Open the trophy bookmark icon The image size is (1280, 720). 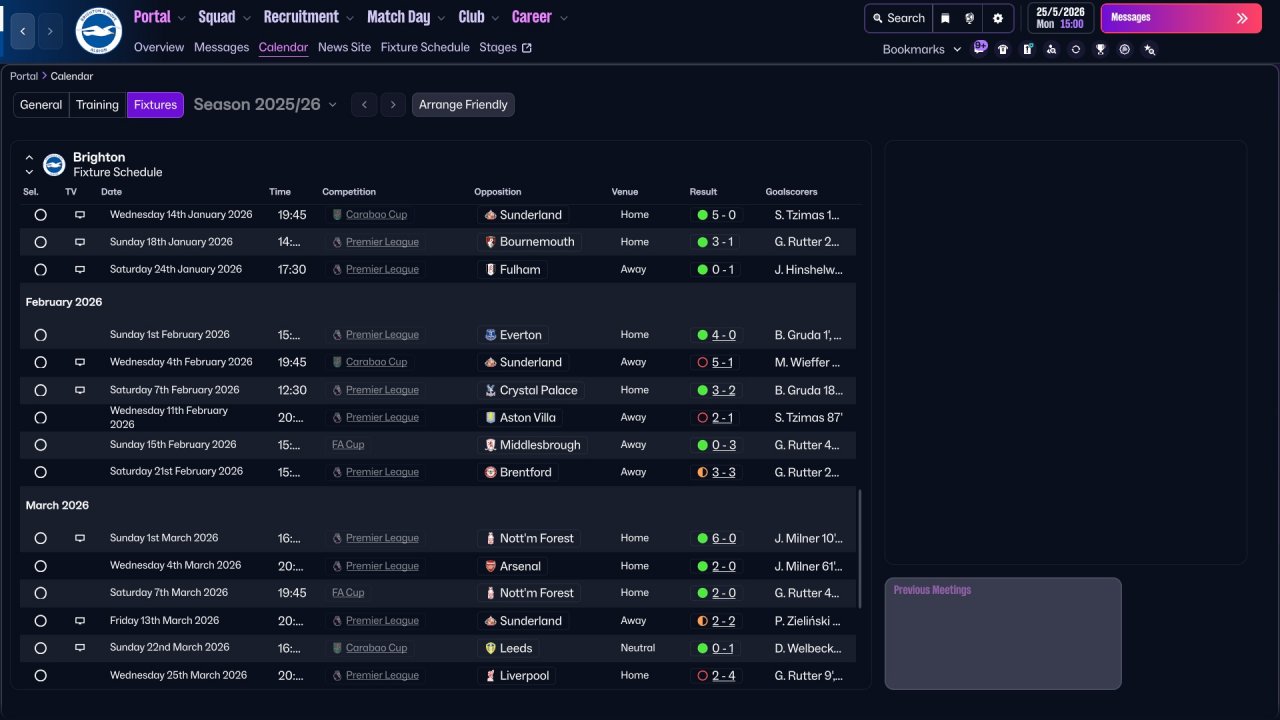(x=1100, y=49)
